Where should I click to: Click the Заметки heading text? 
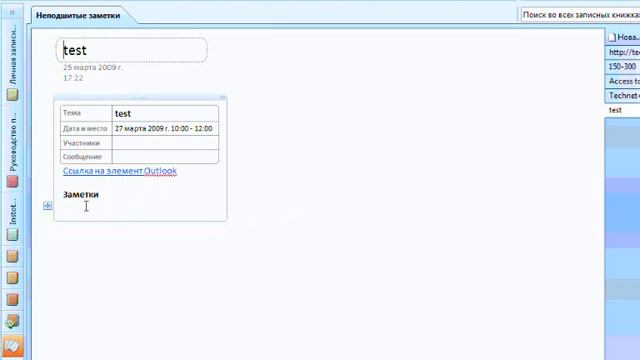[x=81, y=195]
